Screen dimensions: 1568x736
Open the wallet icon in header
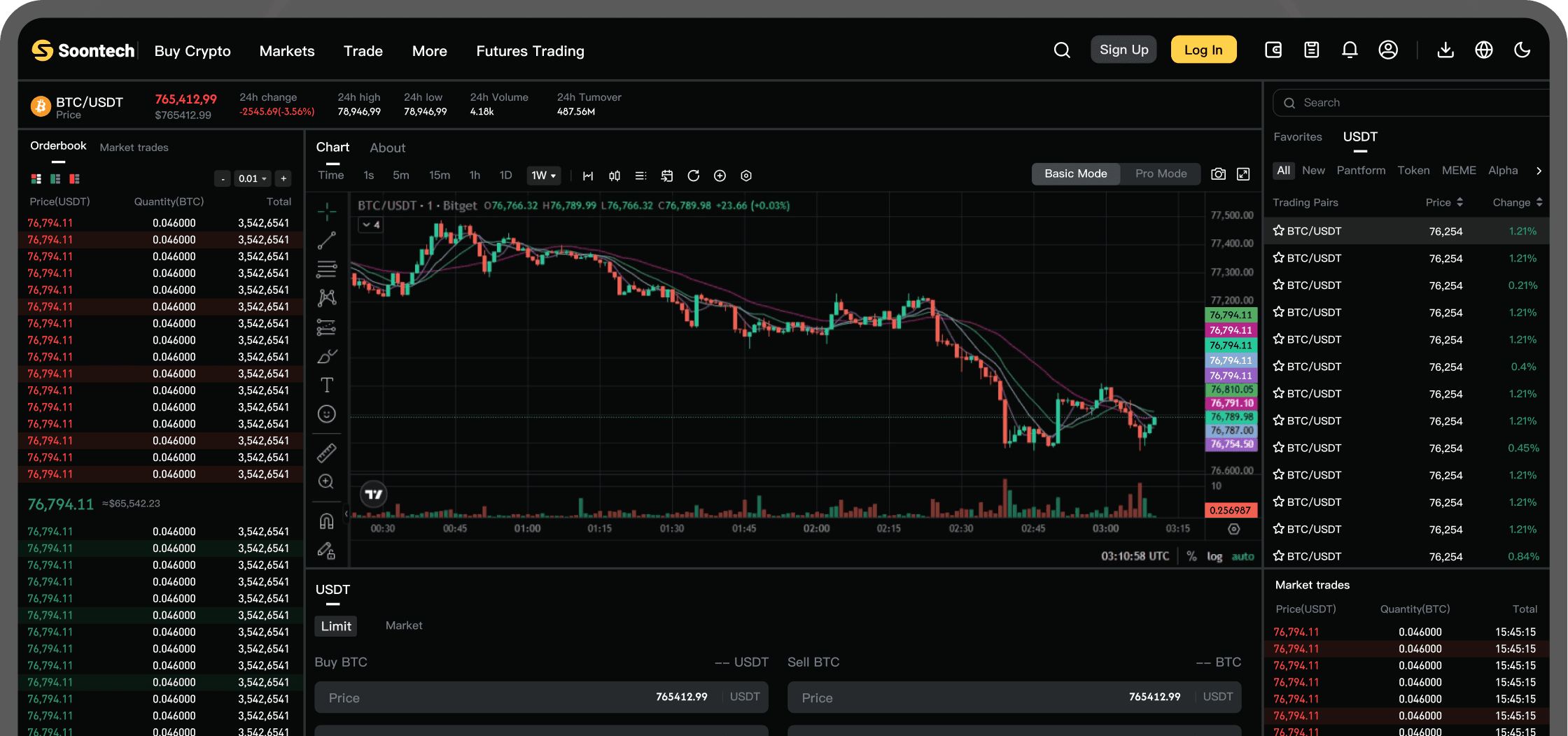(1273, 50)
